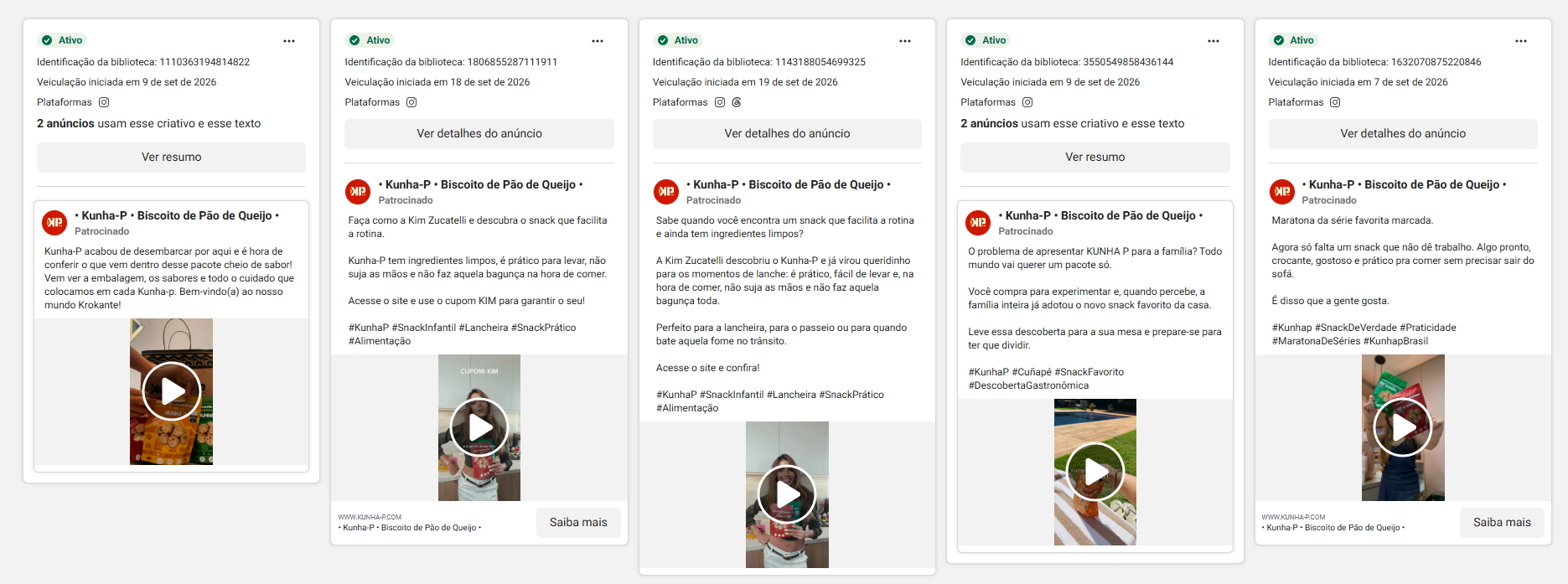
Task: Open the Kunha-P page name on the 'O problema de apresentar' ad
Action: click(x=1100, y=215)
